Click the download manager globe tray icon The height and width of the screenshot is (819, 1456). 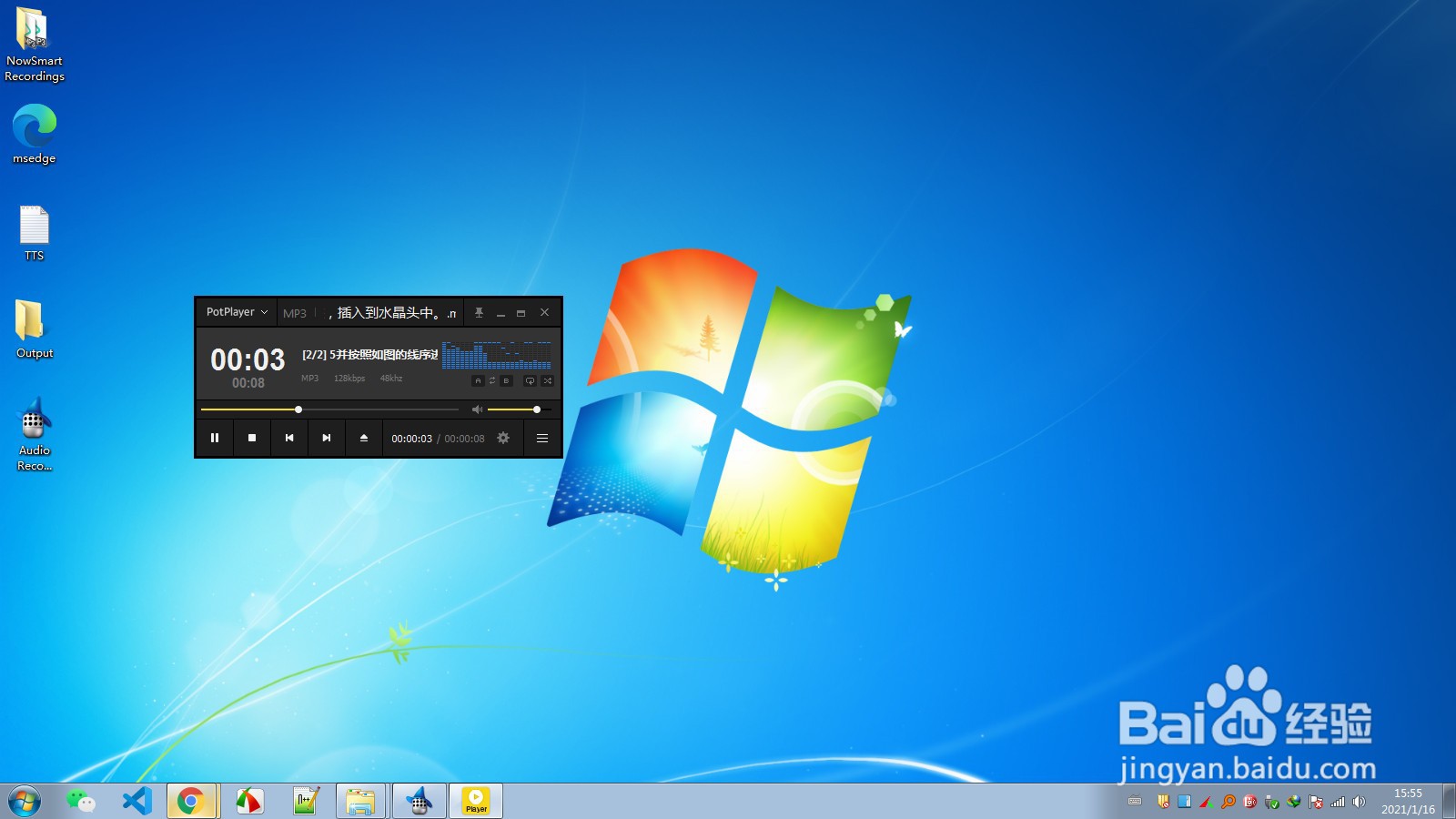pyautogui.click(x=1293, y=802)
